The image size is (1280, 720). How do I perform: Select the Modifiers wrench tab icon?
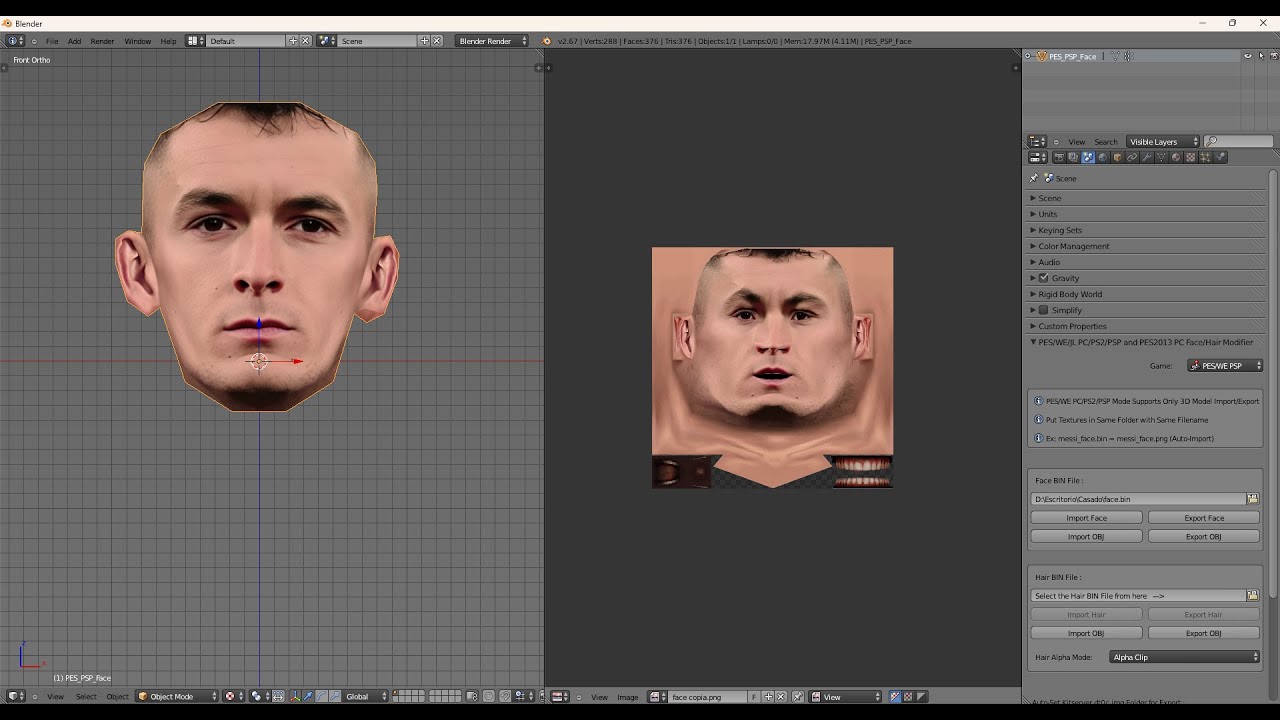click(1146, 157)
